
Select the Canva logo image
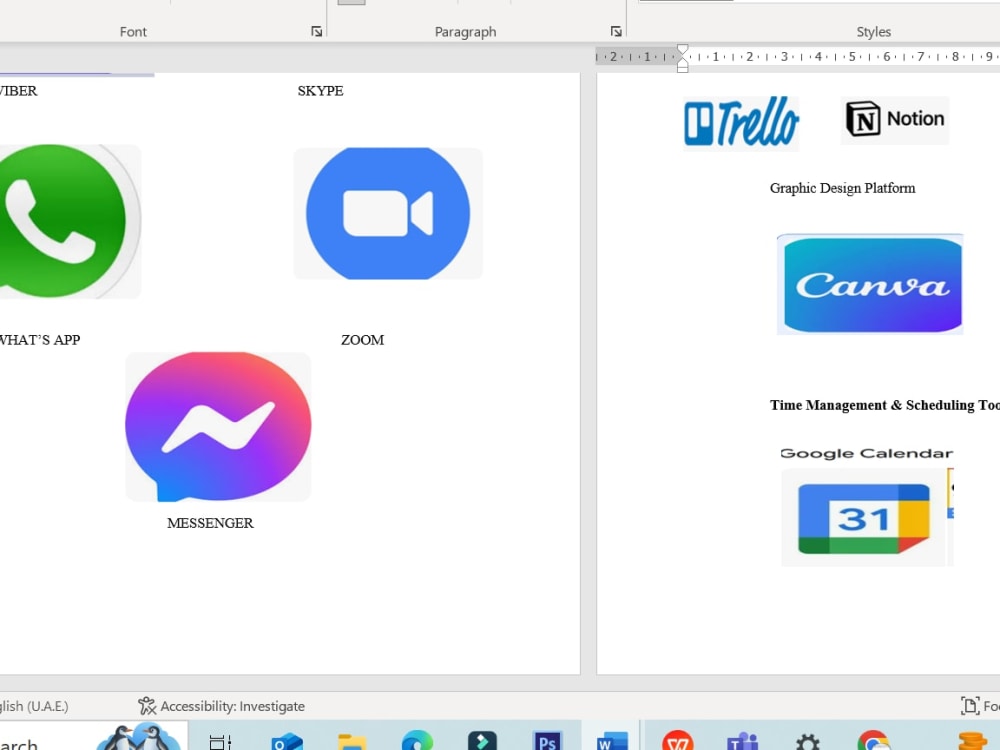[870, 284]
